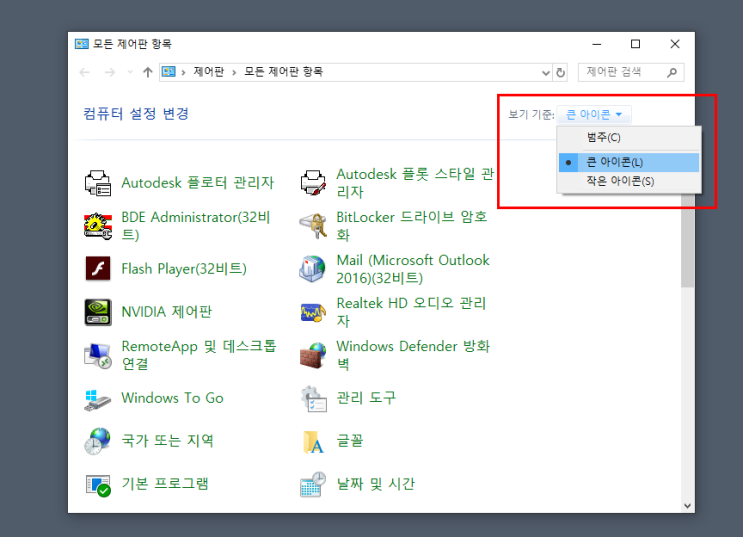The width and height of the screenshot is (743, 537).
Task: Open 글꼴 link
Action: click(350, 441)
